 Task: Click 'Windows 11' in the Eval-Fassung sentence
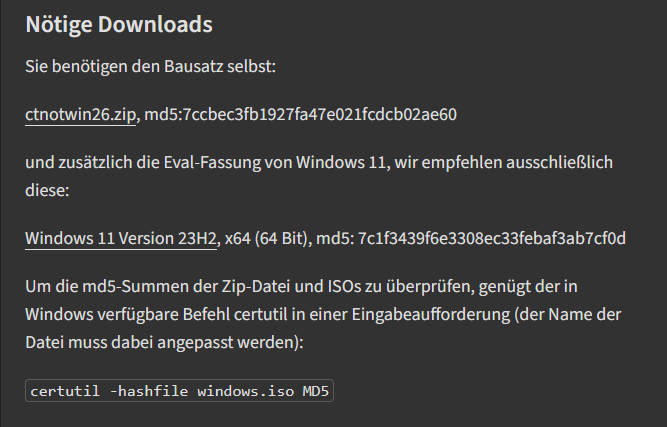tap(341, 162)
